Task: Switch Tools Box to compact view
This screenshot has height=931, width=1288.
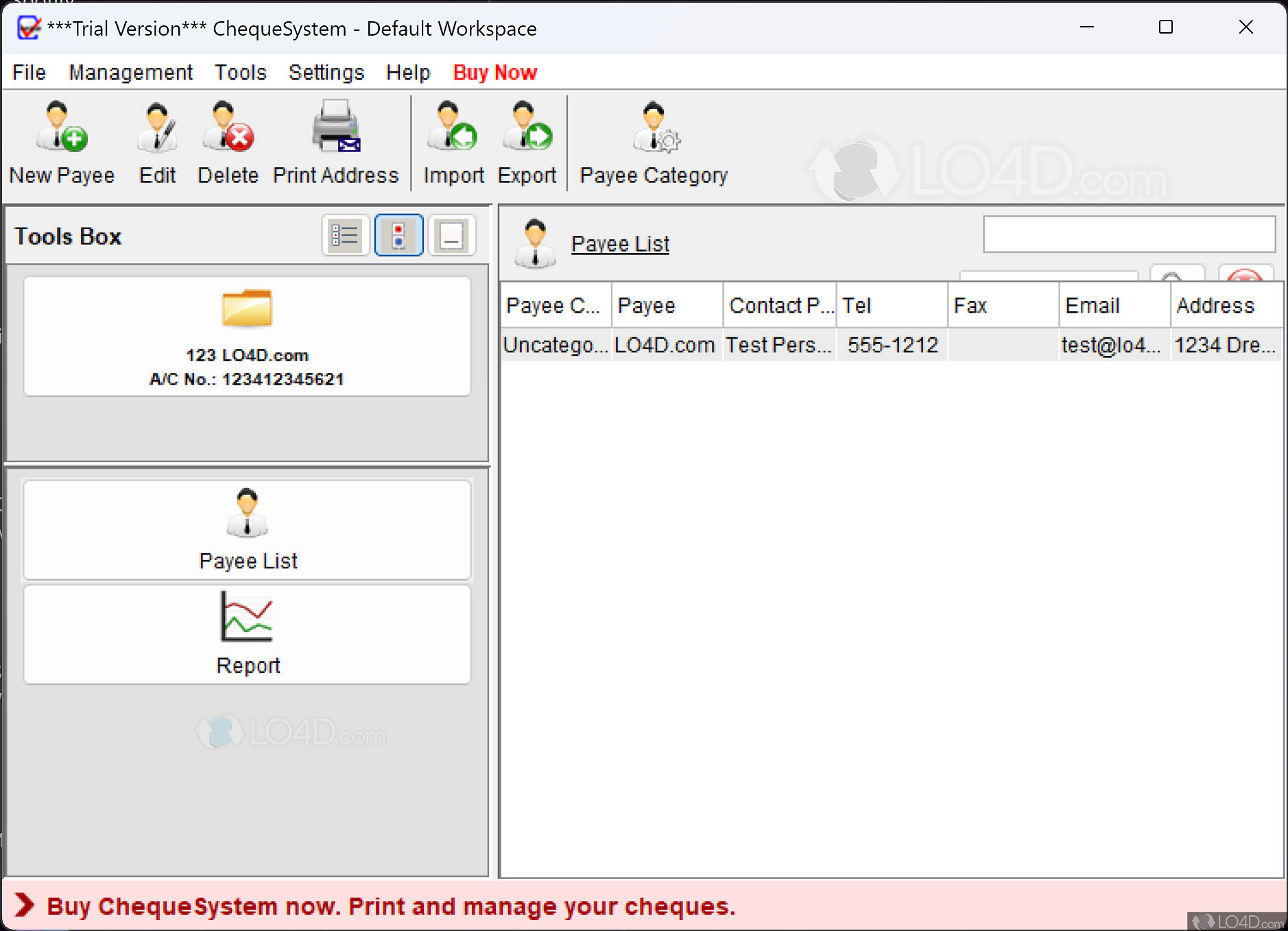Action: [x=452, y=235]
